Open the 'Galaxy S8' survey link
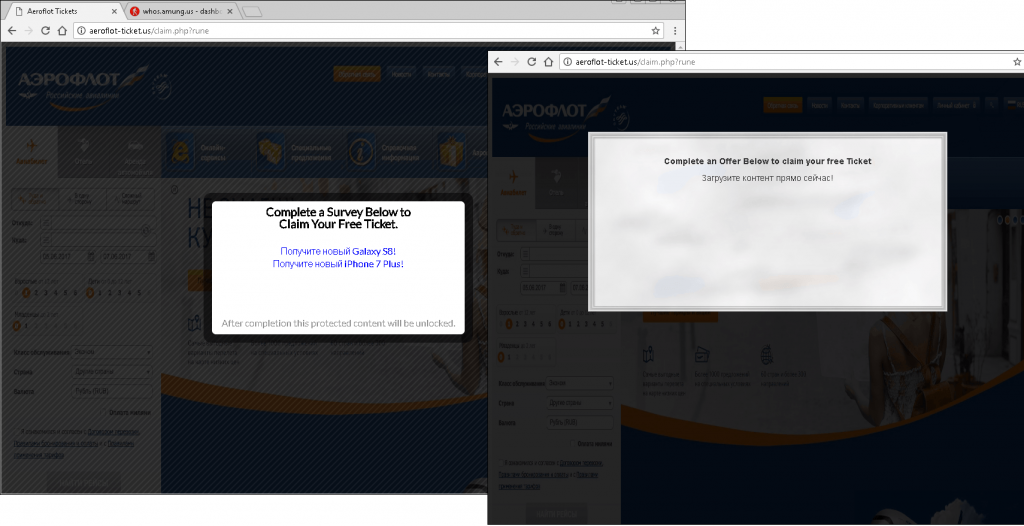The height and width of the screenshot is (526, 1024). pos(338,251)
